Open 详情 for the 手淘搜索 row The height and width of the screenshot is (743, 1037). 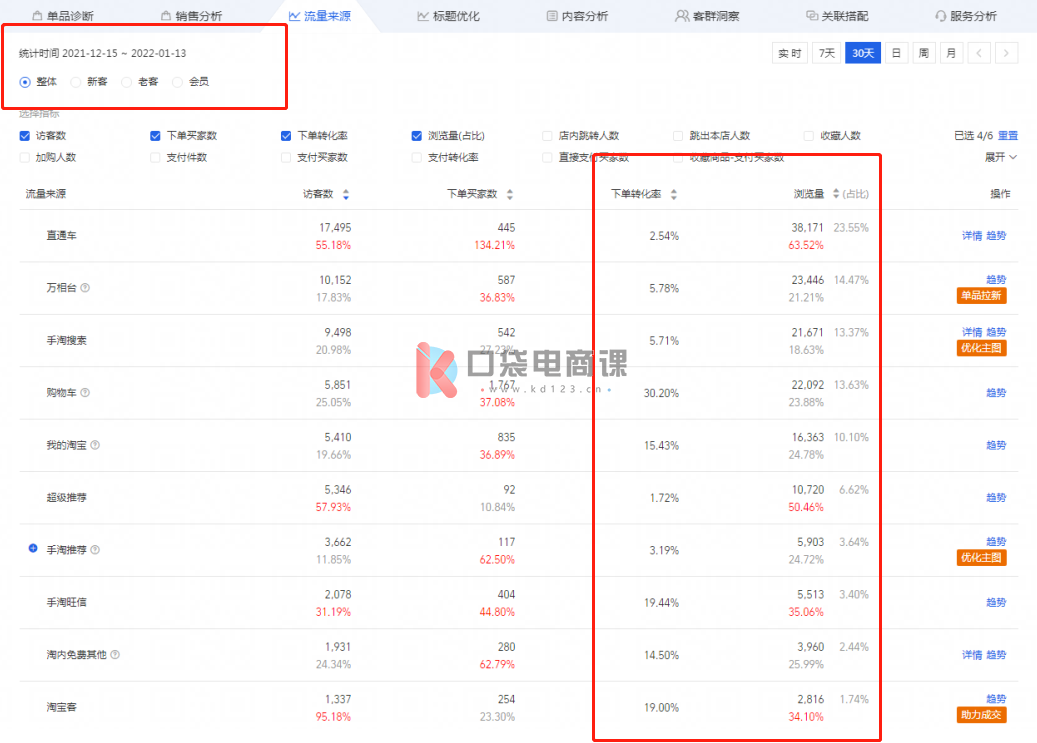point(972,331)
